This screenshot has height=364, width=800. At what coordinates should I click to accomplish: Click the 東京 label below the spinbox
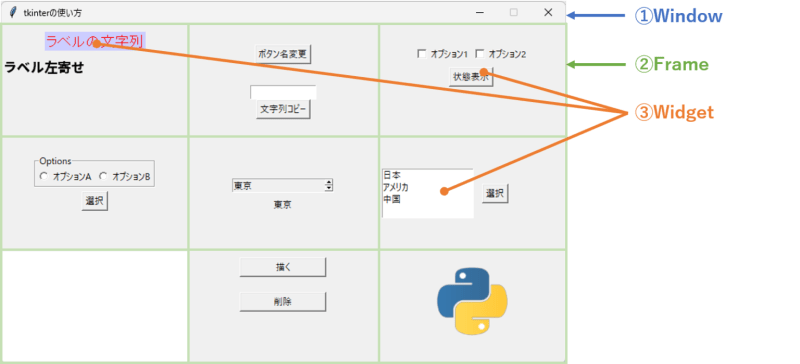(x=283, y=205)
